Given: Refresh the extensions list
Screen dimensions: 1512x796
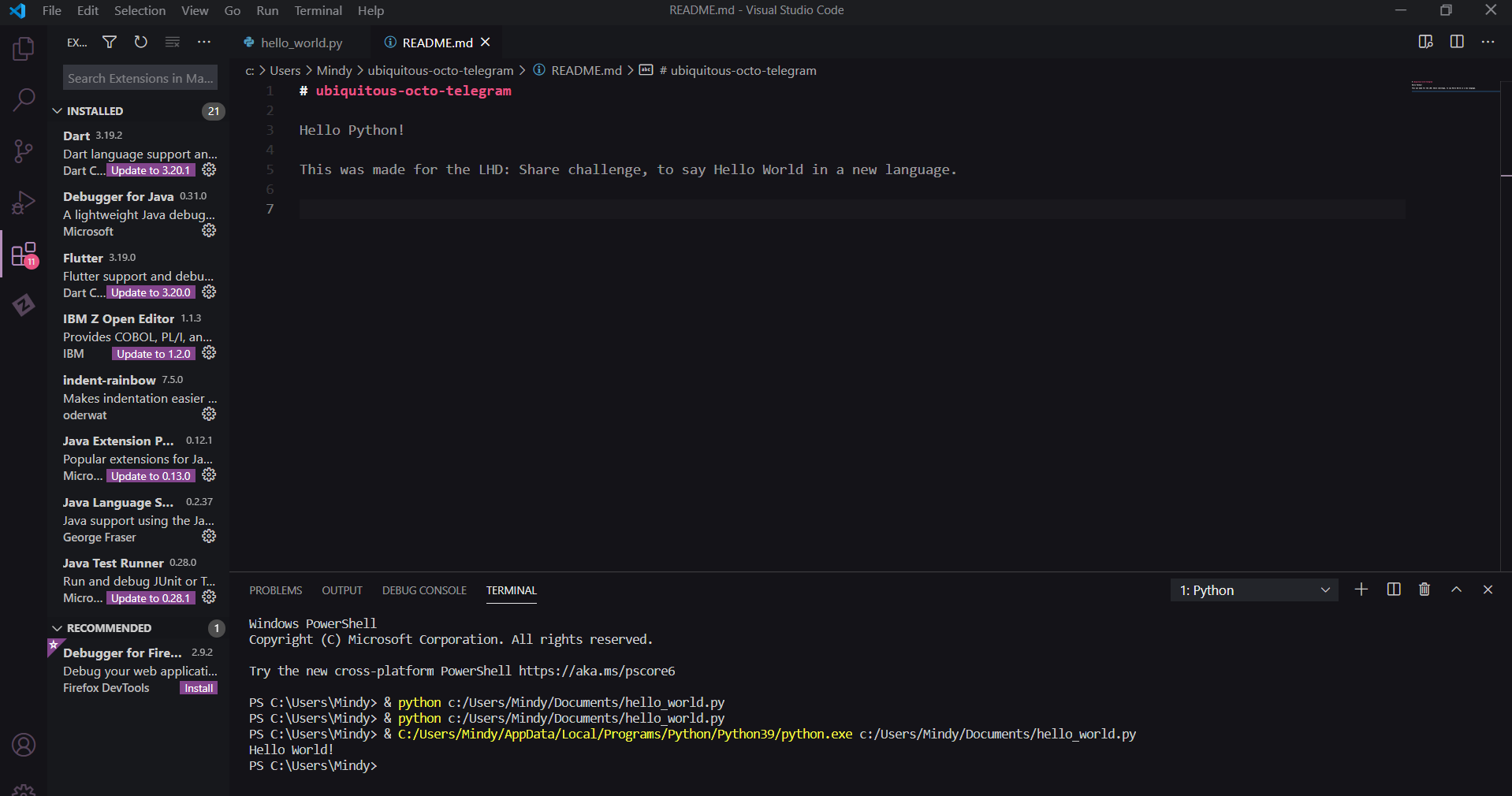Looking at the screenshot, I should coord(141,42).
